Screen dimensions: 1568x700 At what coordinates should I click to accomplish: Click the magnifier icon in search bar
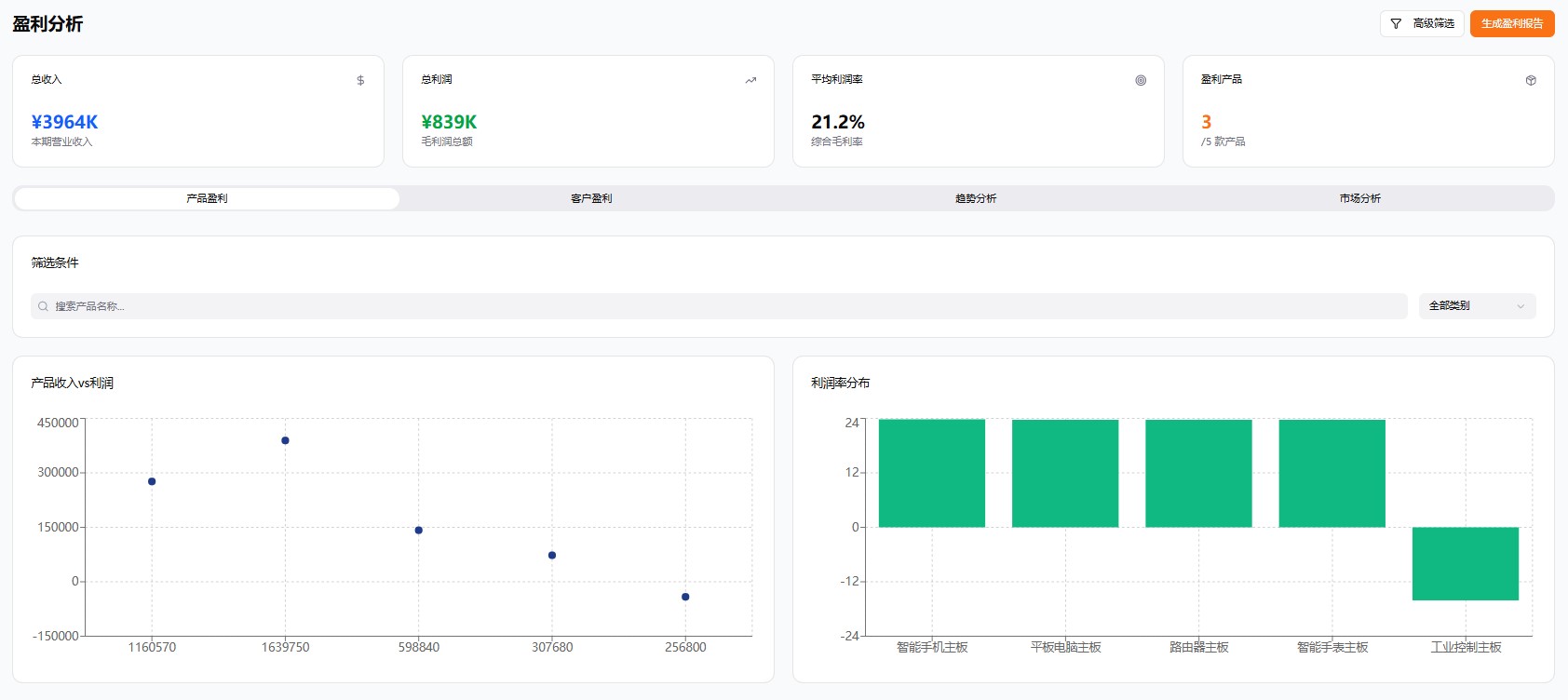click(x=43, y=306)
